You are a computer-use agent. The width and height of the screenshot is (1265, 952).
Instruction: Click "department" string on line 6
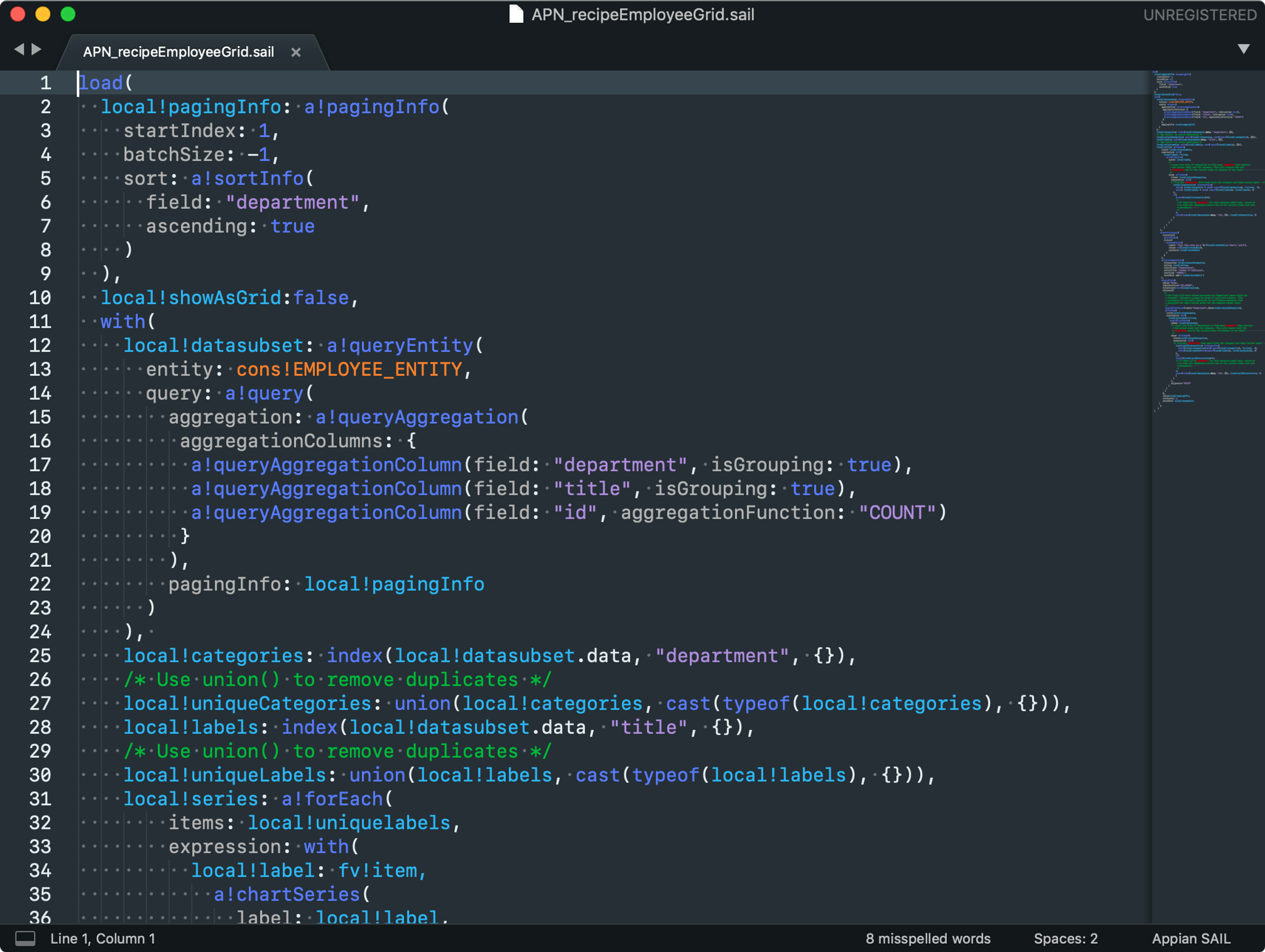point(293,202)
